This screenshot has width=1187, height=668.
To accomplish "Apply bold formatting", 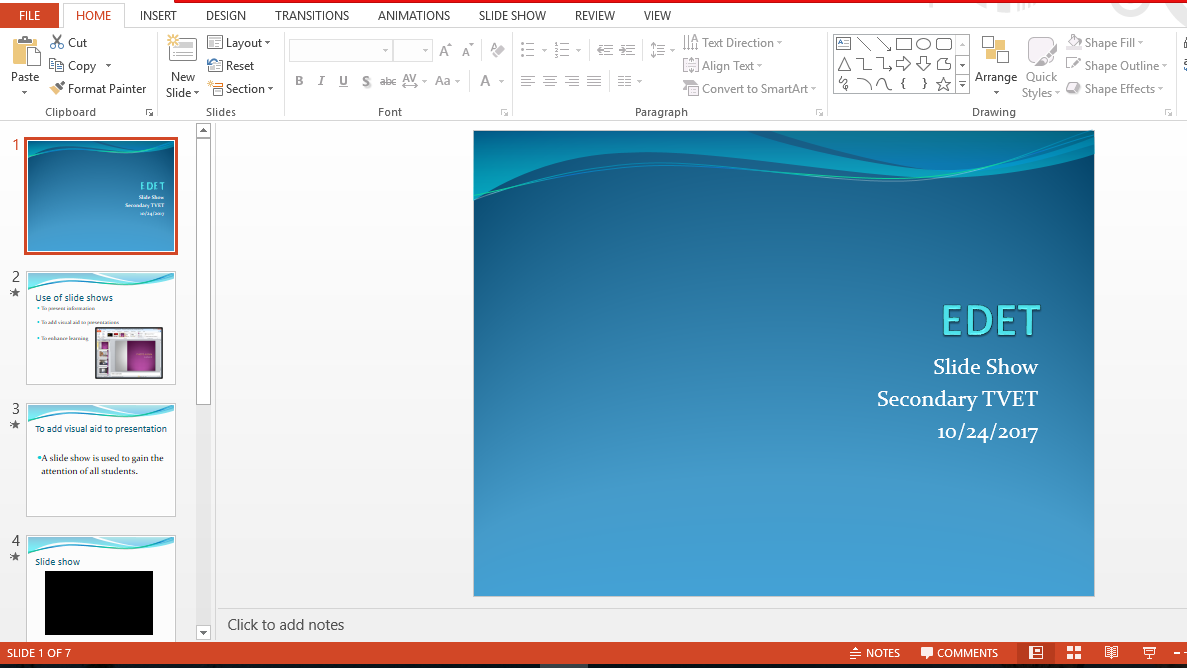I will pos(299,80).
